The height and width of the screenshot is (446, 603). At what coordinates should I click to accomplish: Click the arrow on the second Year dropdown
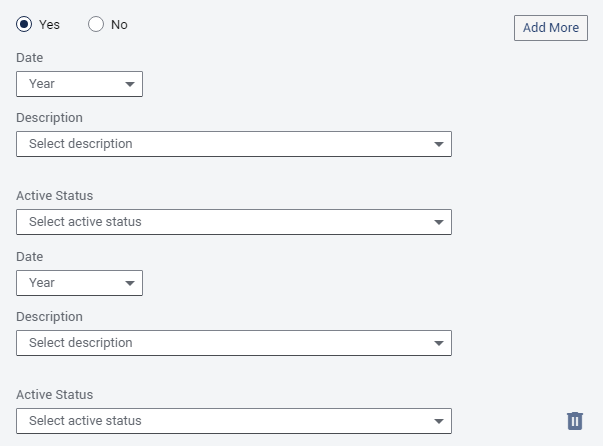point(130,284)
